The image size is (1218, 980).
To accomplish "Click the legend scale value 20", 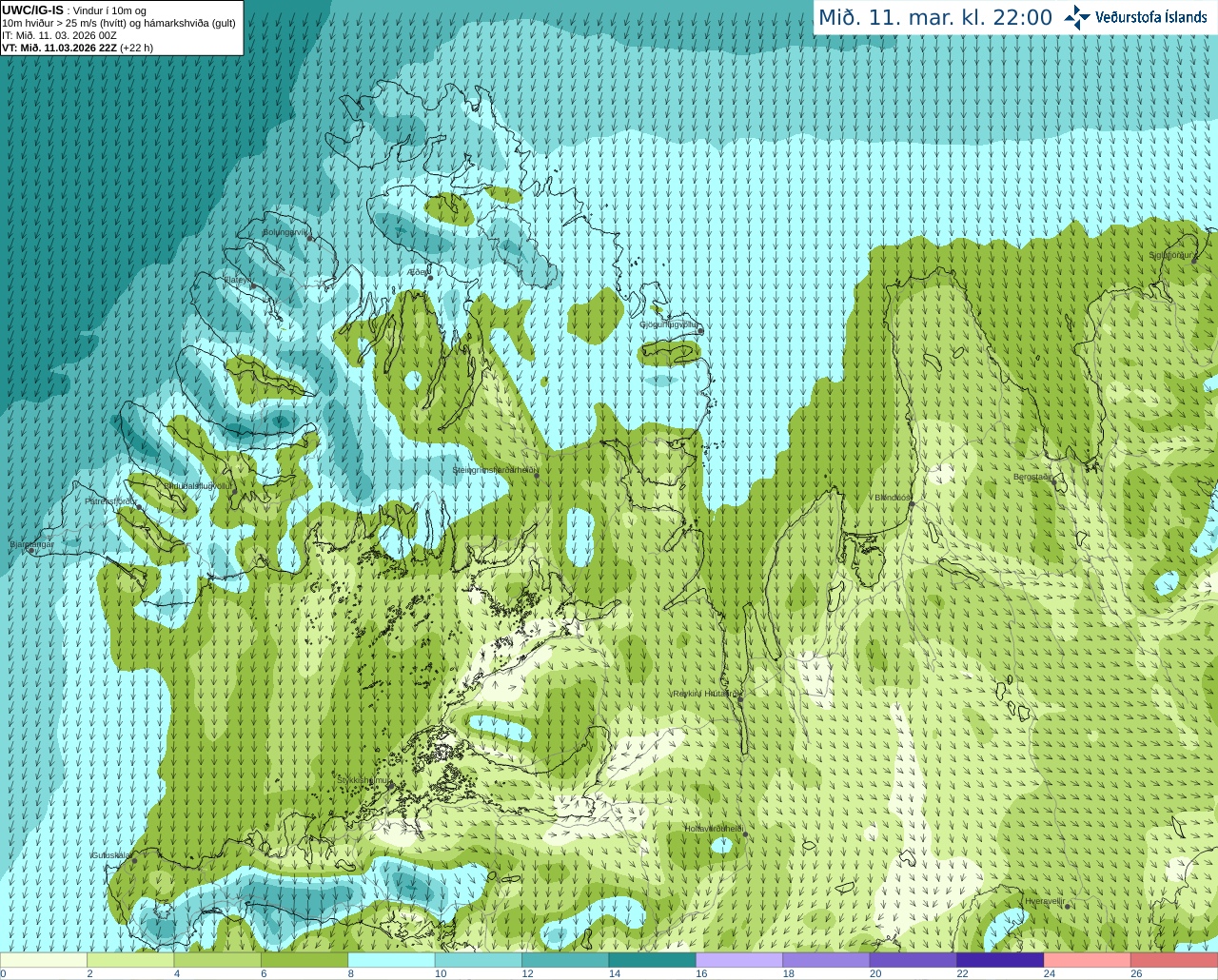I will (875, 973).
